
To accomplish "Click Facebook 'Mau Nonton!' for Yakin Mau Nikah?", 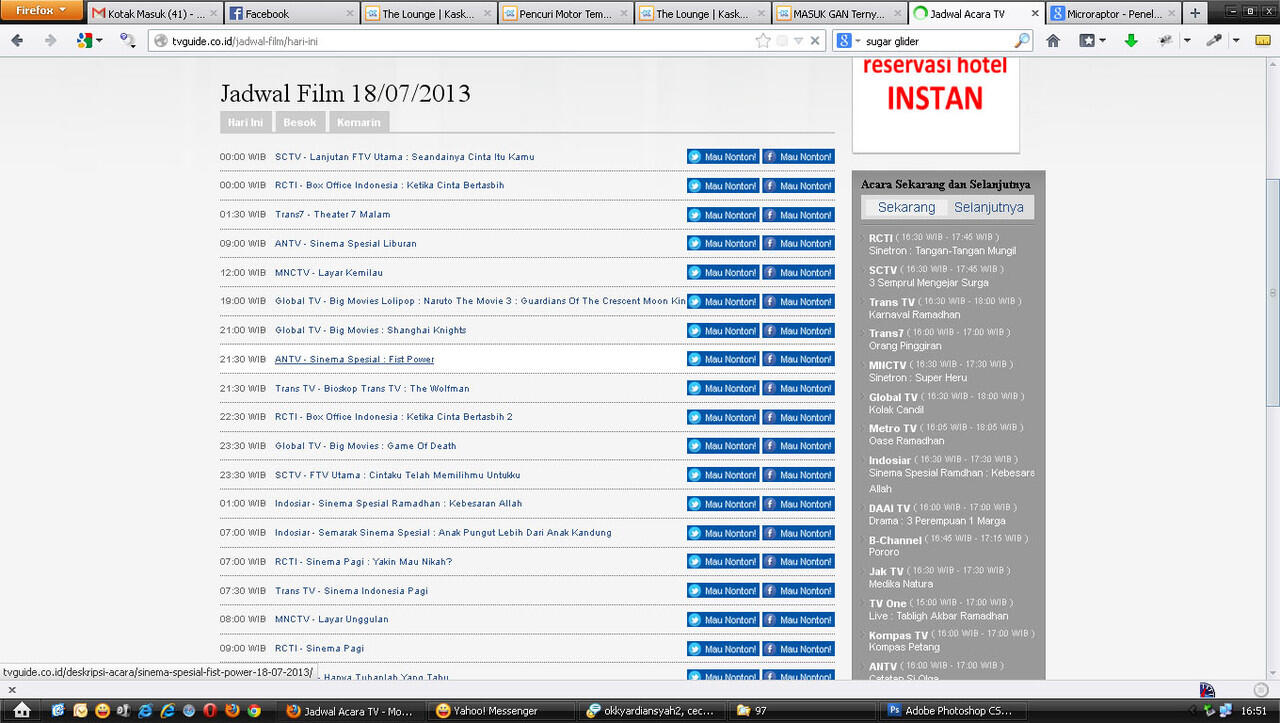I will click(x=798, y=562).
